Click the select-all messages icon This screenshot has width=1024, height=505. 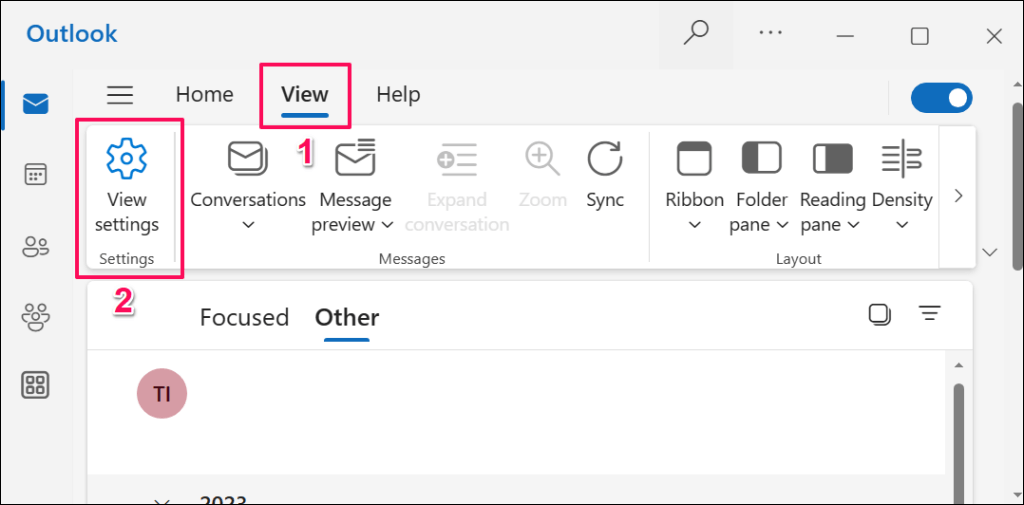(x=879, y=314)
